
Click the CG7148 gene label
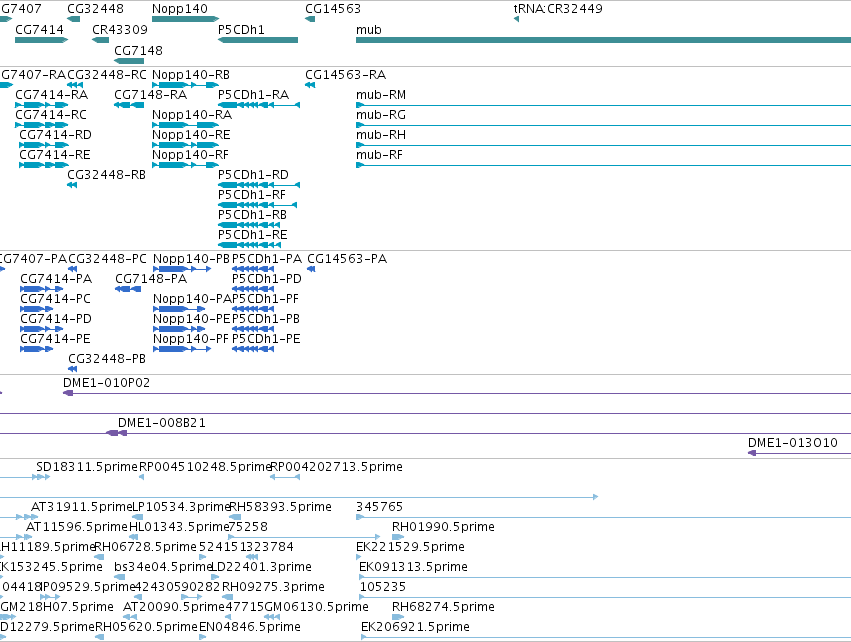(x=138, y=50)
